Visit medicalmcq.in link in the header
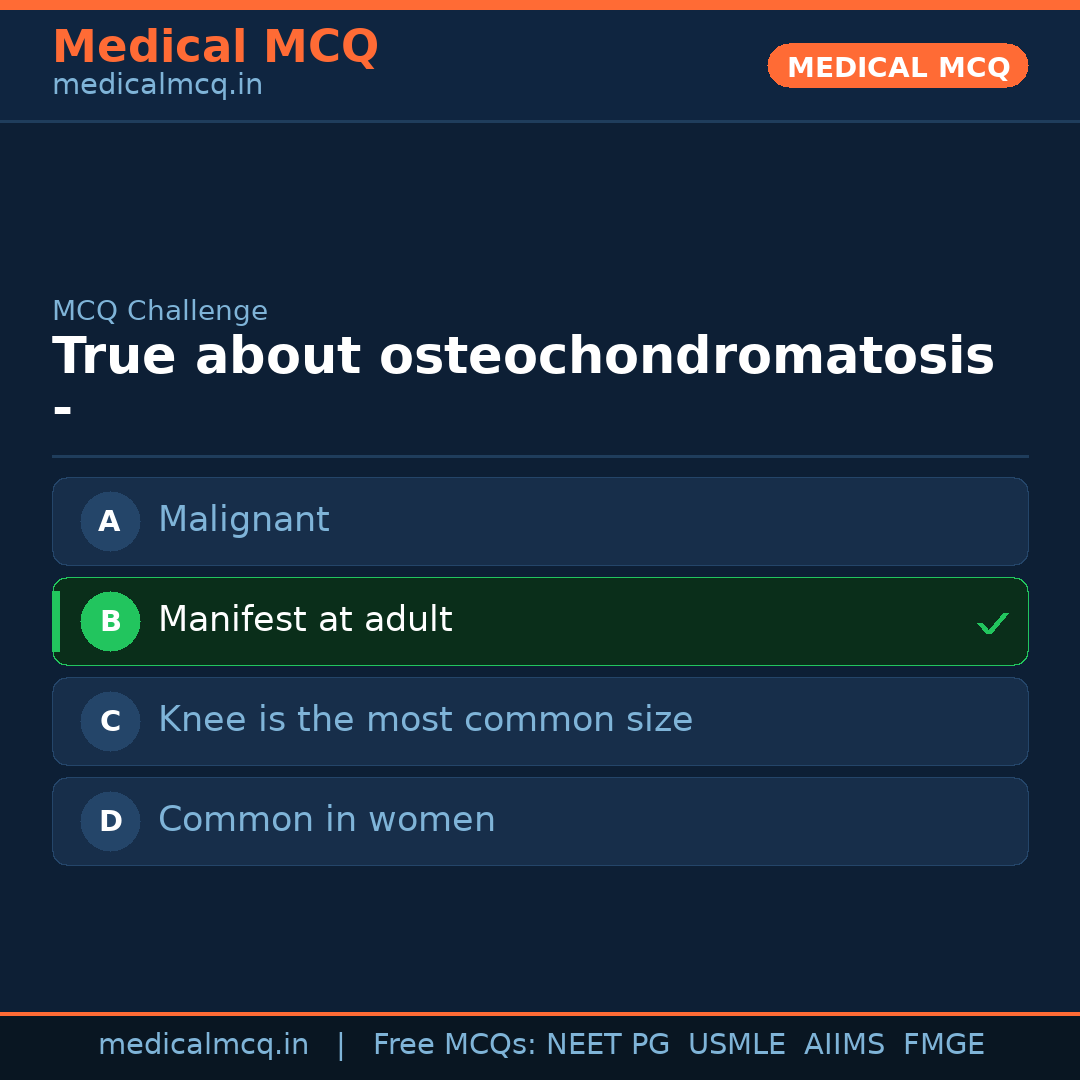This screenshot has height=1080, width=1080. click(x=157, y=84)
